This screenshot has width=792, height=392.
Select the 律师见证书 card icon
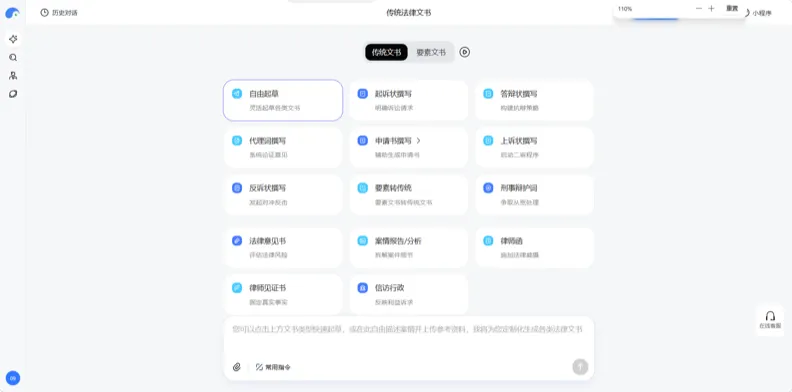[237, 288]
